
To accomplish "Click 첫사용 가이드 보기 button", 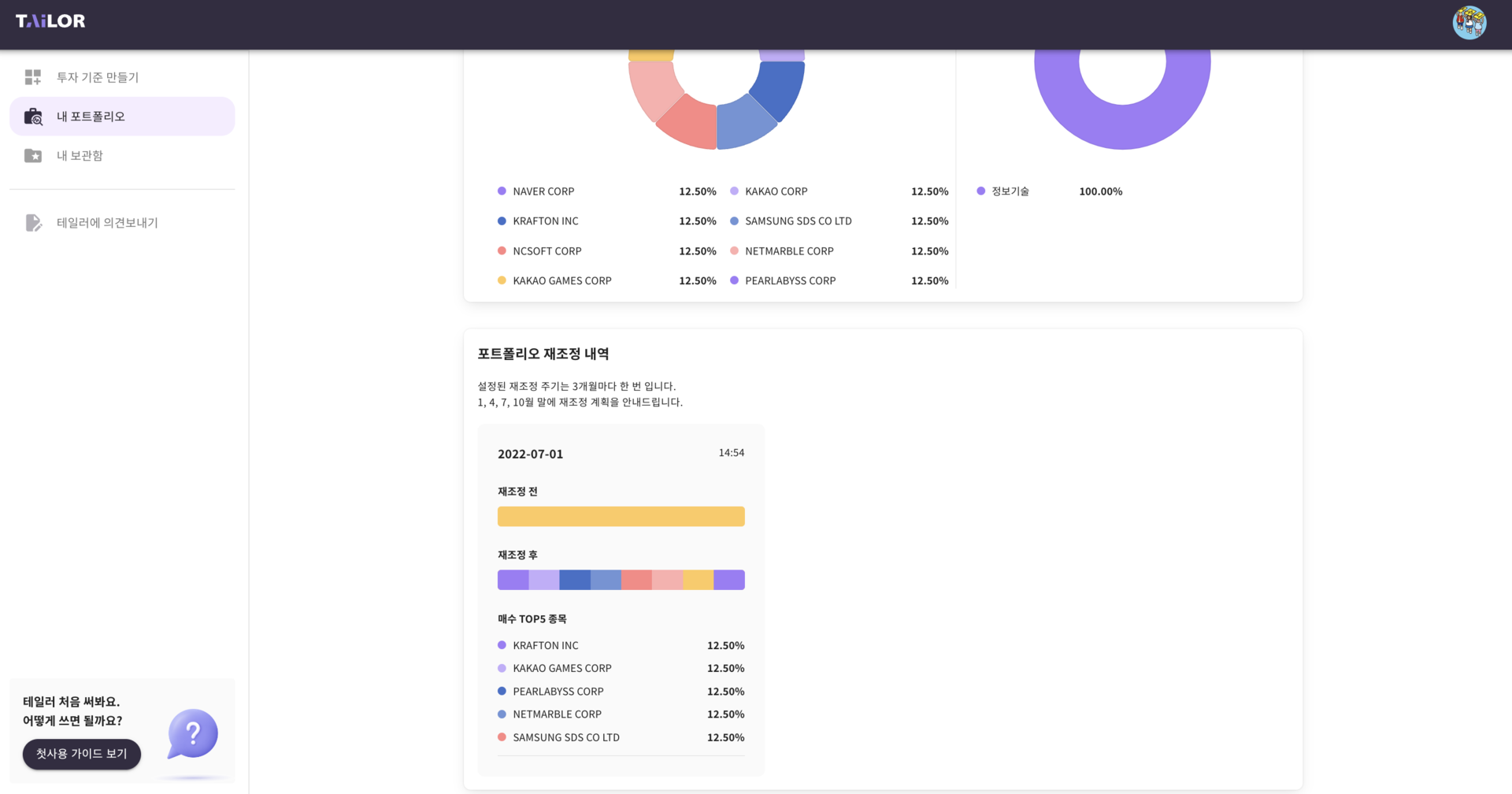I will tap(82, 754).
